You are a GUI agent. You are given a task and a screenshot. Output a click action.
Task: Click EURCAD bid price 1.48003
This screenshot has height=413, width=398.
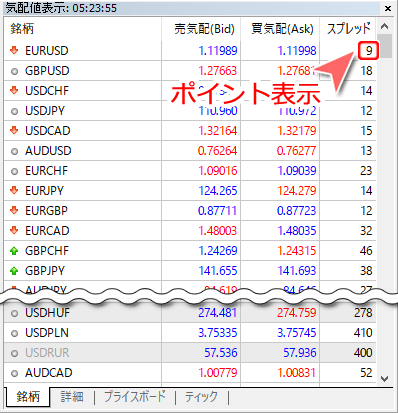click(218, 231)
